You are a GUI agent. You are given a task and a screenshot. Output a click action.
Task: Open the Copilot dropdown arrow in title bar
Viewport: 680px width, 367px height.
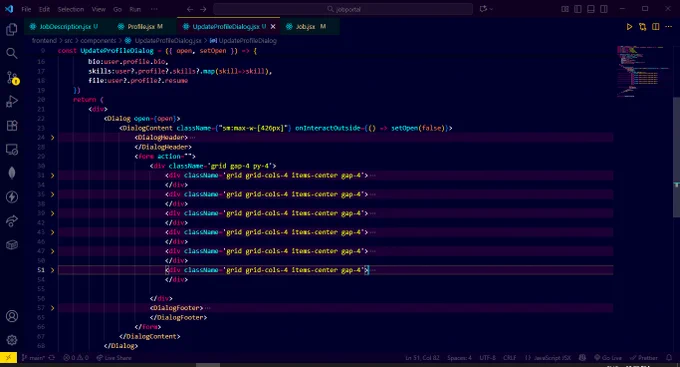[491, 9]
